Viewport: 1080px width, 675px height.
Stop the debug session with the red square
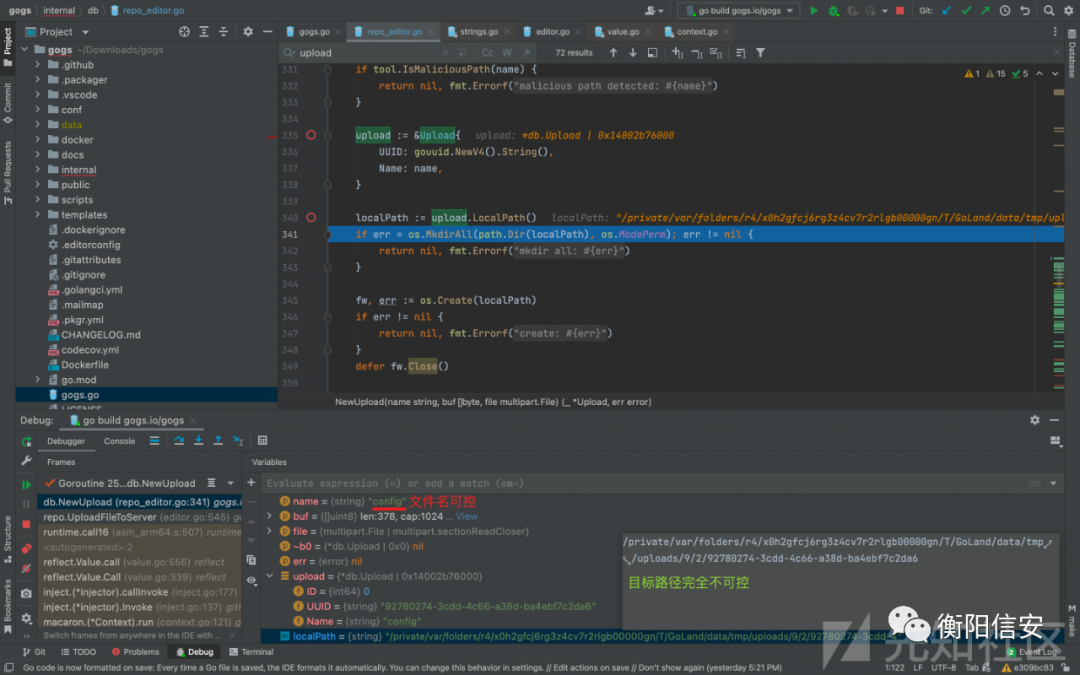[27, 524]
